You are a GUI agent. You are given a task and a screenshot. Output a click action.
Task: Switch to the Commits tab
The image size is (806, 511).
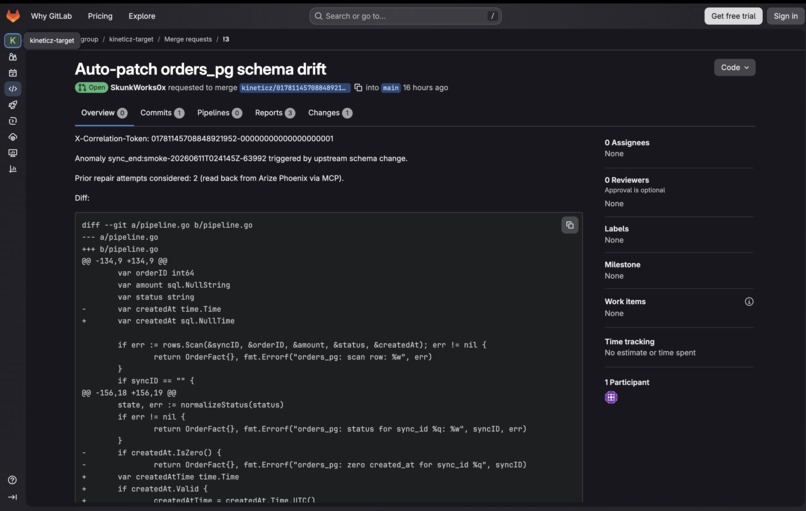(x=162, y=113)
